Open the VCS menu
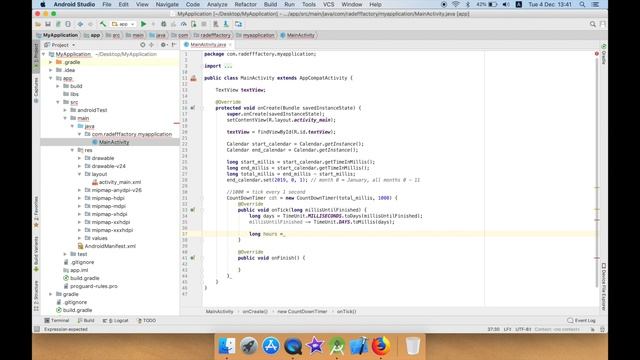The height and width of the screenshot is (360, 640). click(329, 4)
